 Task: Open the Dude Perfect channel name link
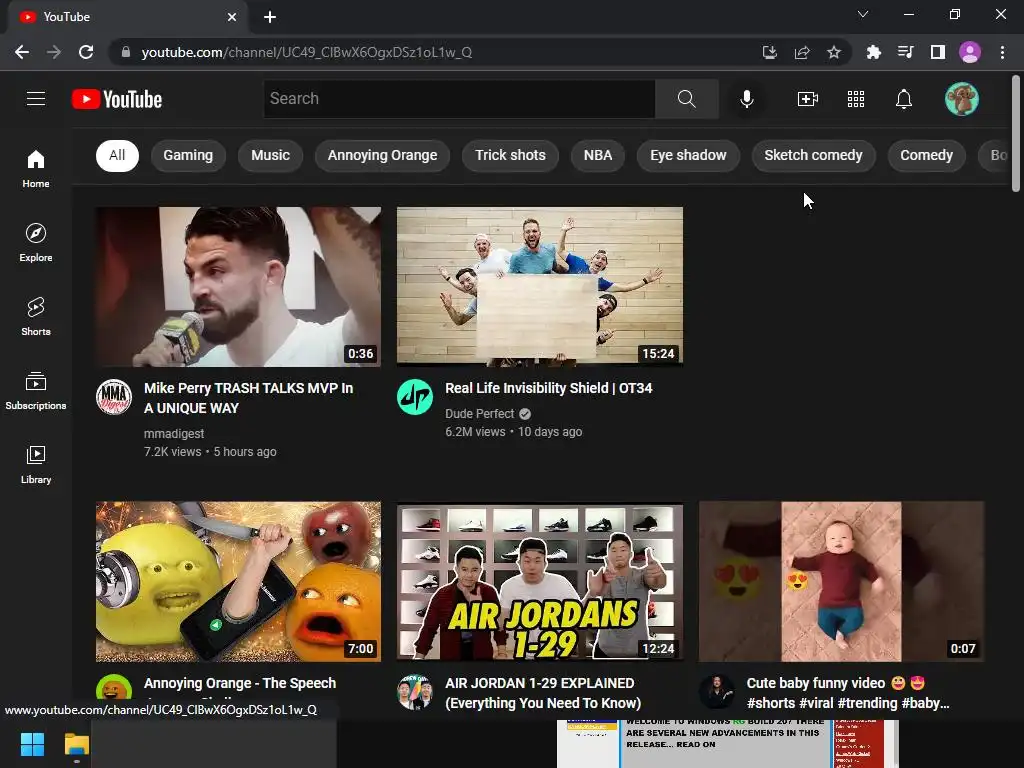pyautogui.click(x=479, y=413)
